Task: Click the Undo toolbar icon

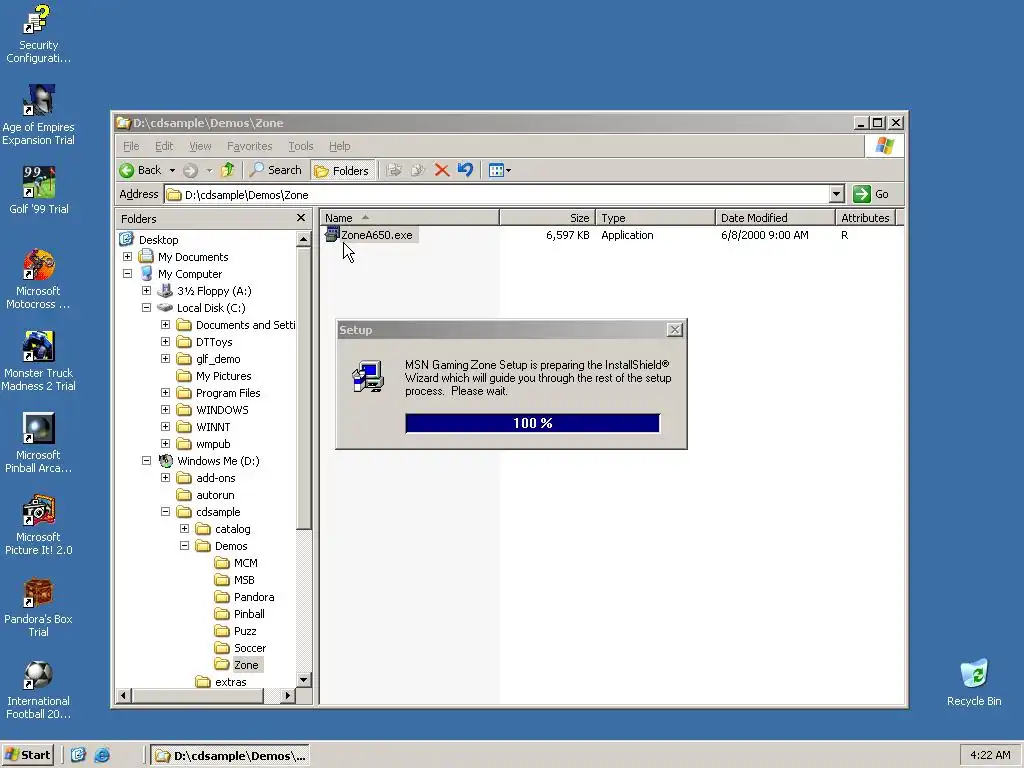Action: click(x=466, y=170)
